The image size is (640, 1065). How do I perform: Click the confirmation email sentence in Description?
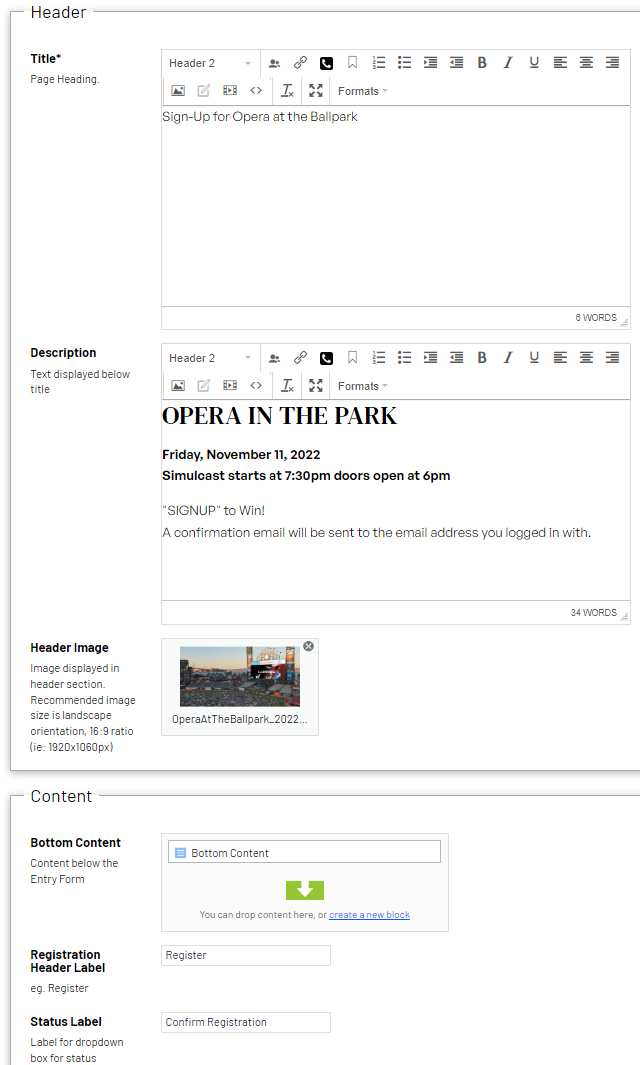(376, 532)
